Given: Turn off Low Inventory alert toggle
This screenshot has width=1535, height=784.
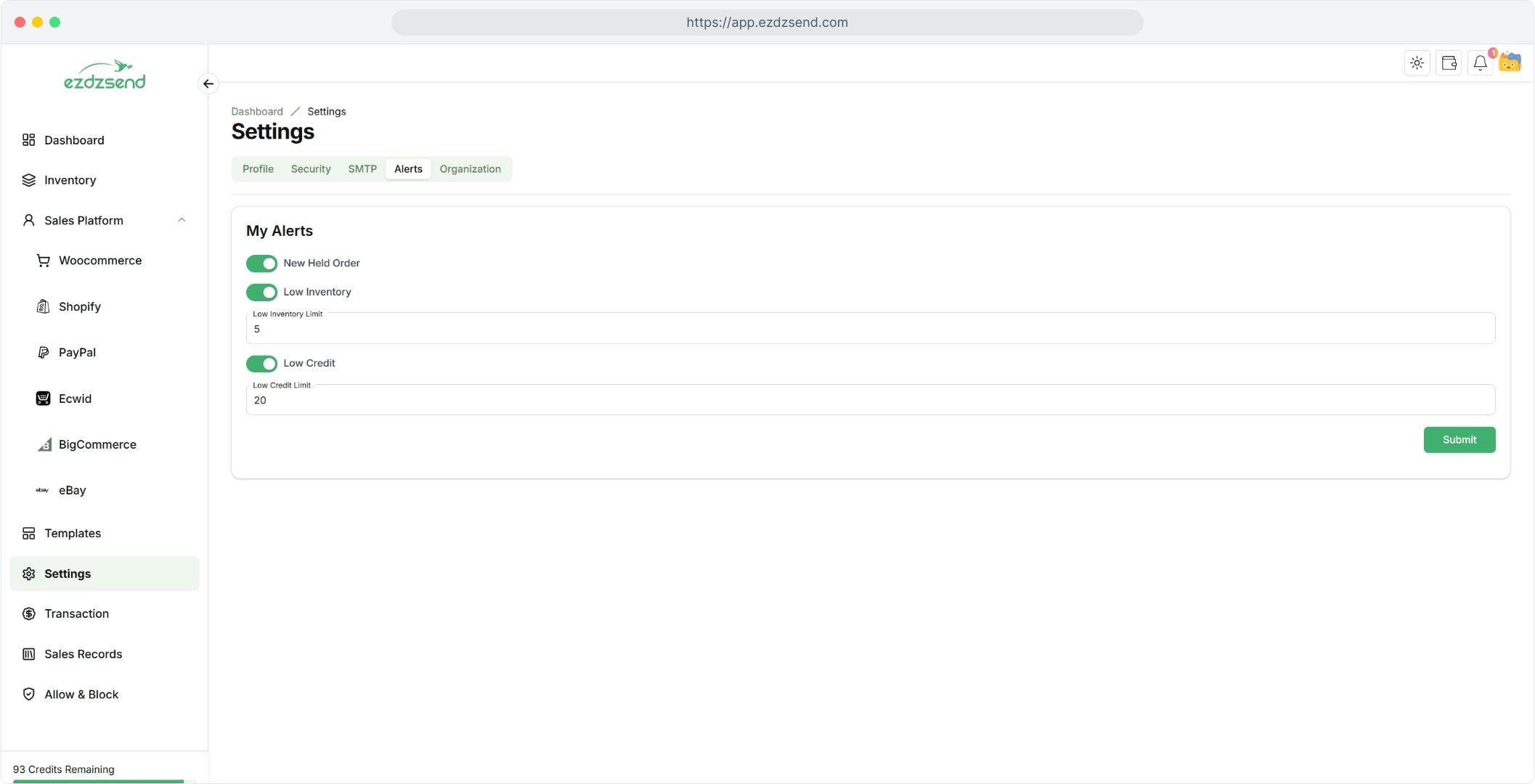Looking at the screenshot, I should click(x=261, y=292).
